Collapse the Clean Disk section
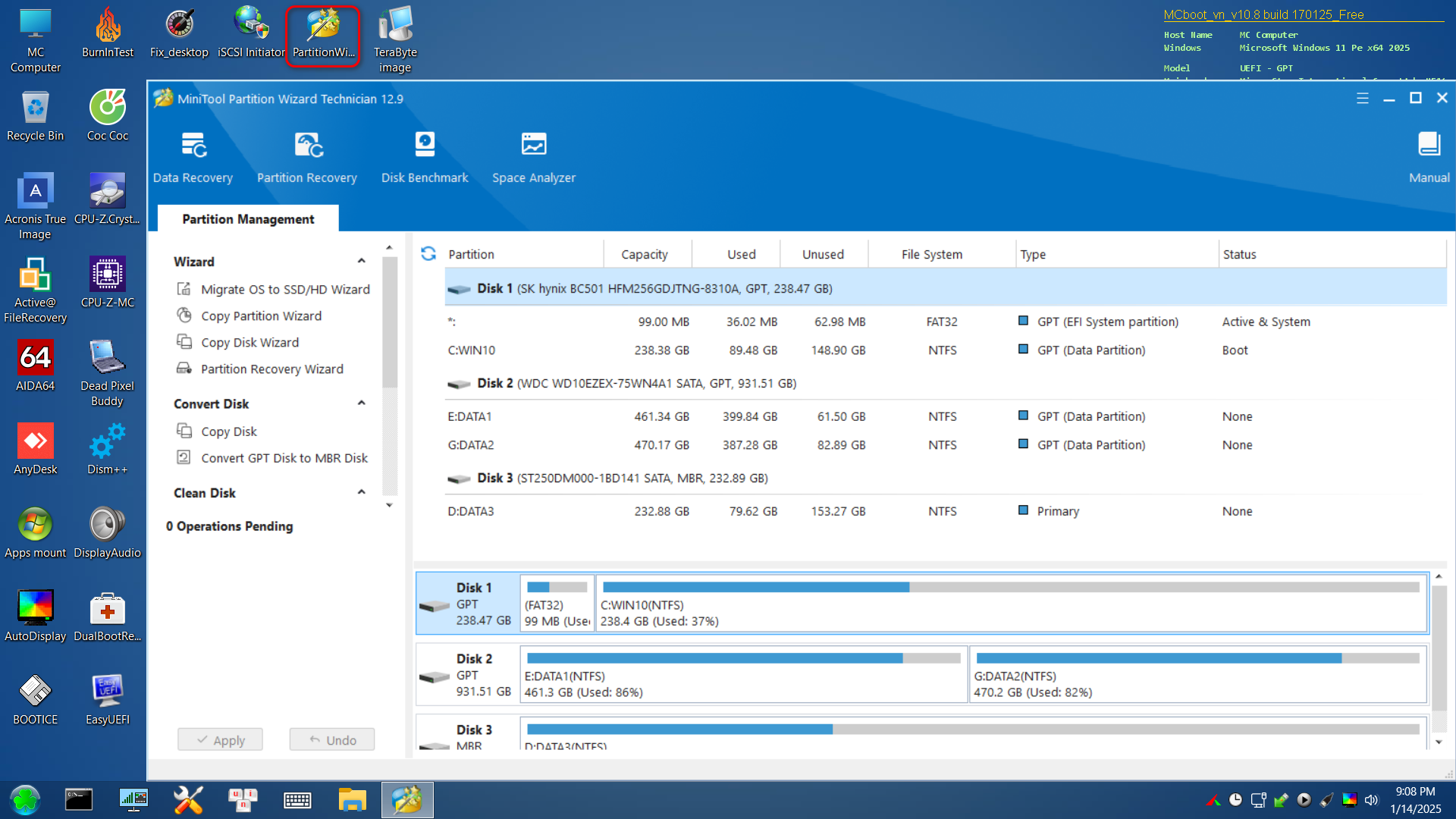The height and width of the screenshot is (819, 1456). tap(362, 493)
